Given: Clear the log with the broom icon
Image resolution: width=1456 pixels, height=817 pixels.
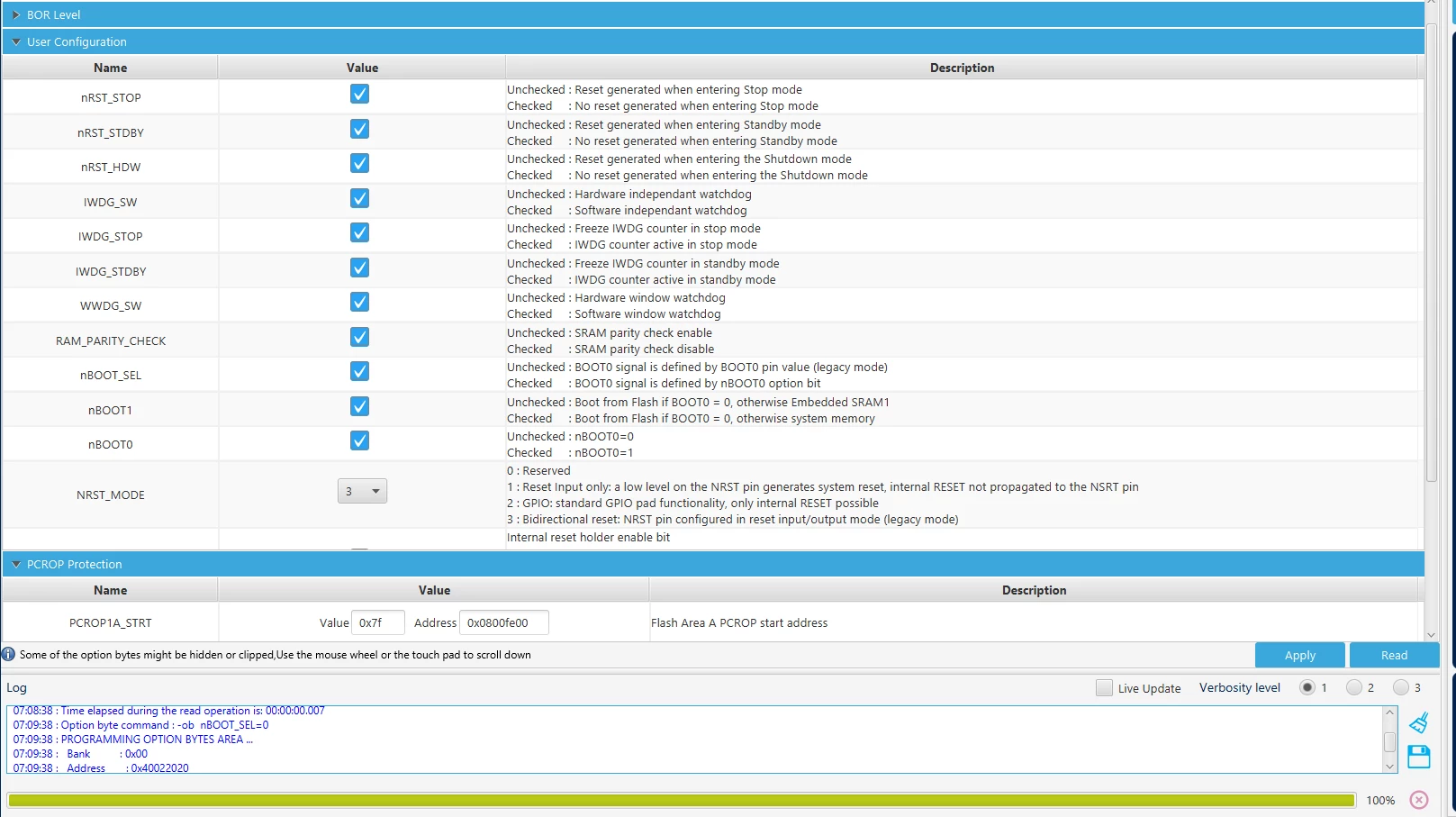Looking at the screenshot, I should tap(1419, 722).
